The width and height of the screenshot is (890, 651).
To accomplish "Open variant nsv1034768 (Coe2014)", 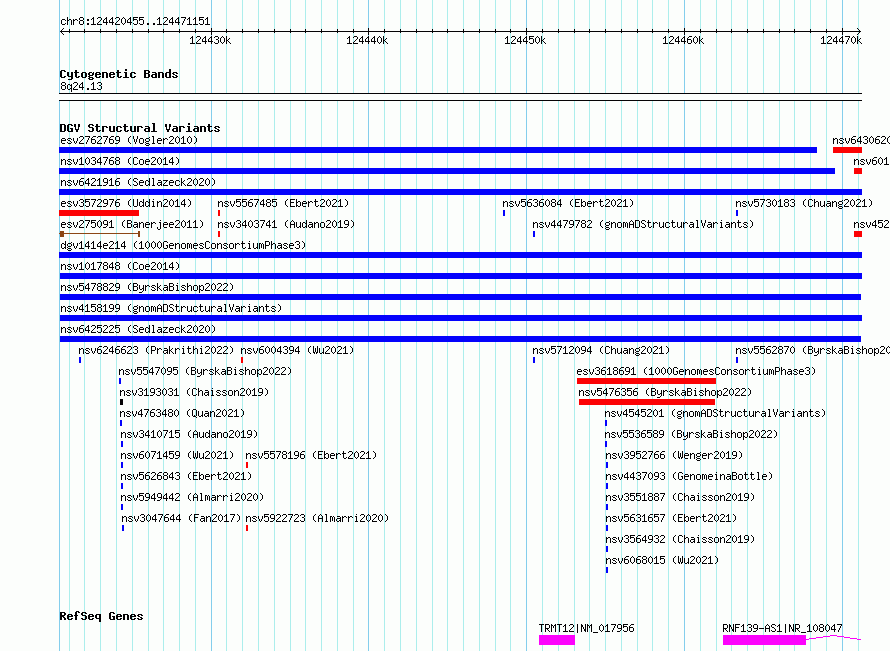I will (120, 161).
